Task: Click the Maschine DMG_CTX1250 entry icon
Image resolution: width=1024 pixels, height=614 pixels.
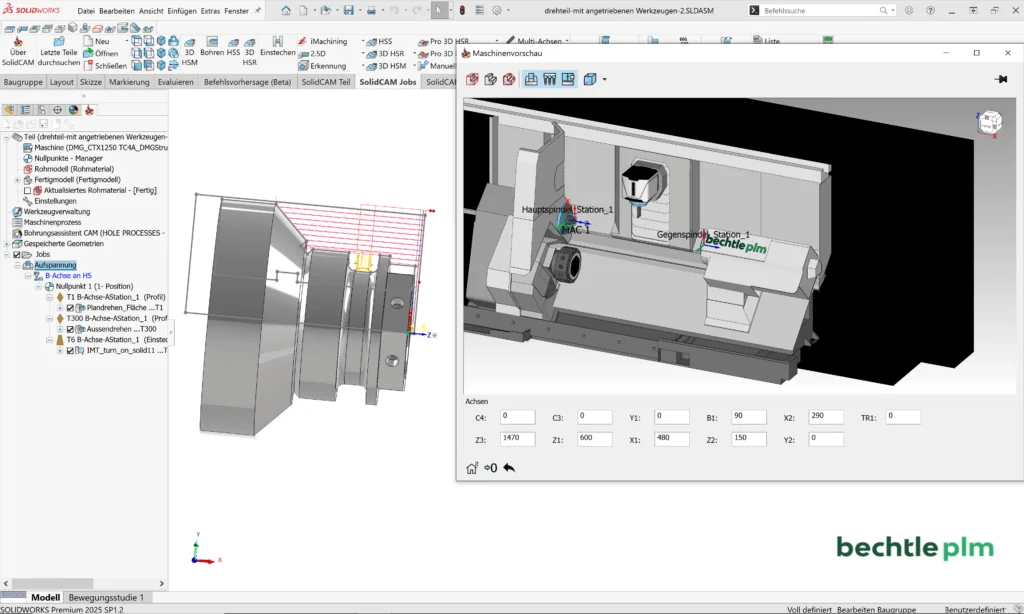Action: [x=27, y=146]
